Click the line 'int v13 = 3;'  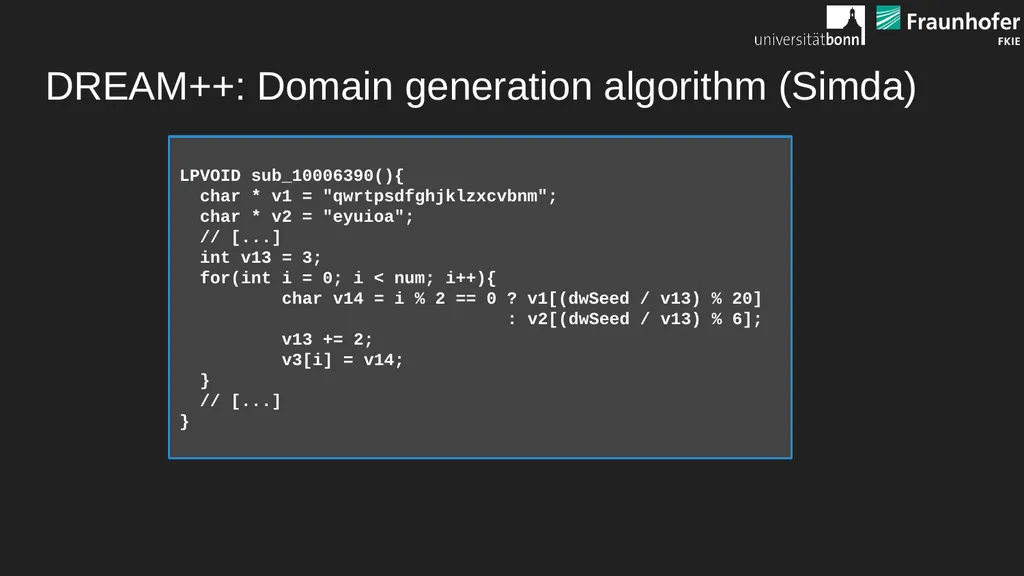(261, 257)
